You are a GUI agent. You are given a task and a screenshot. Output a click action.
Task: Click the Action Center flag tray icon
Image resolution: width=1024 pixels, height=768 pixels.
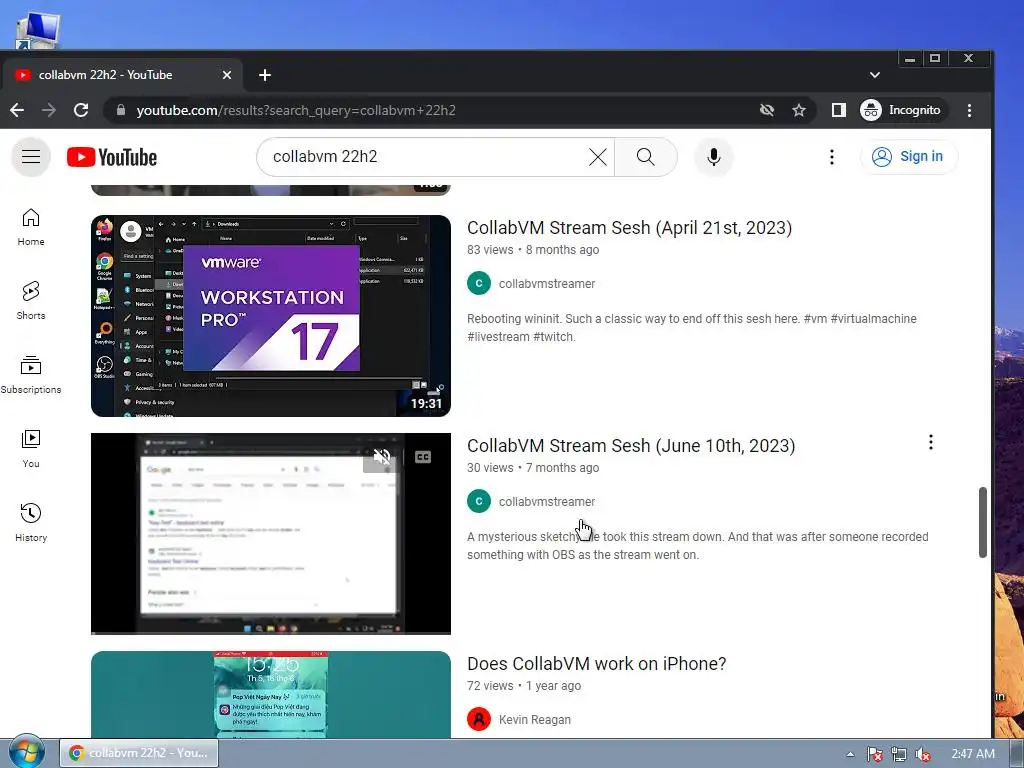tap(874, 754)
